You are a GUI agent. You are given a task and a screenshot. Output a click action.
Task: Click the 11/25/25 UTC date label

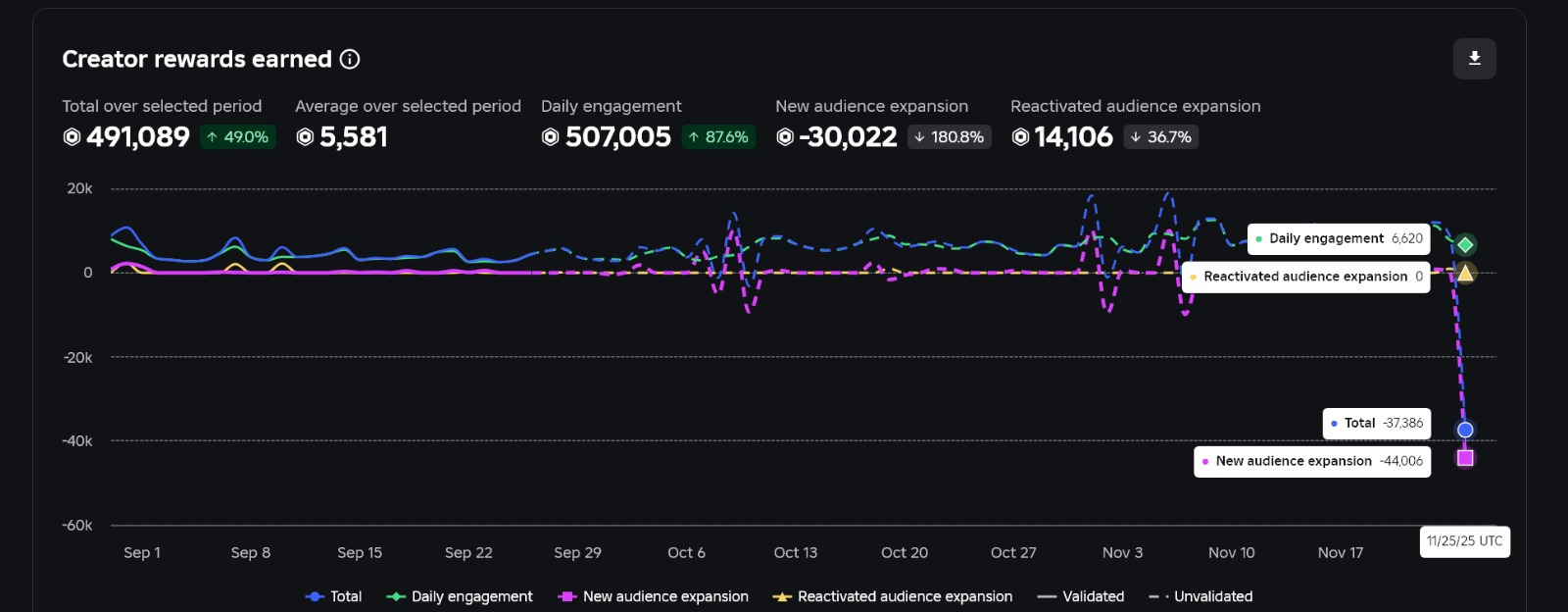1464,541
